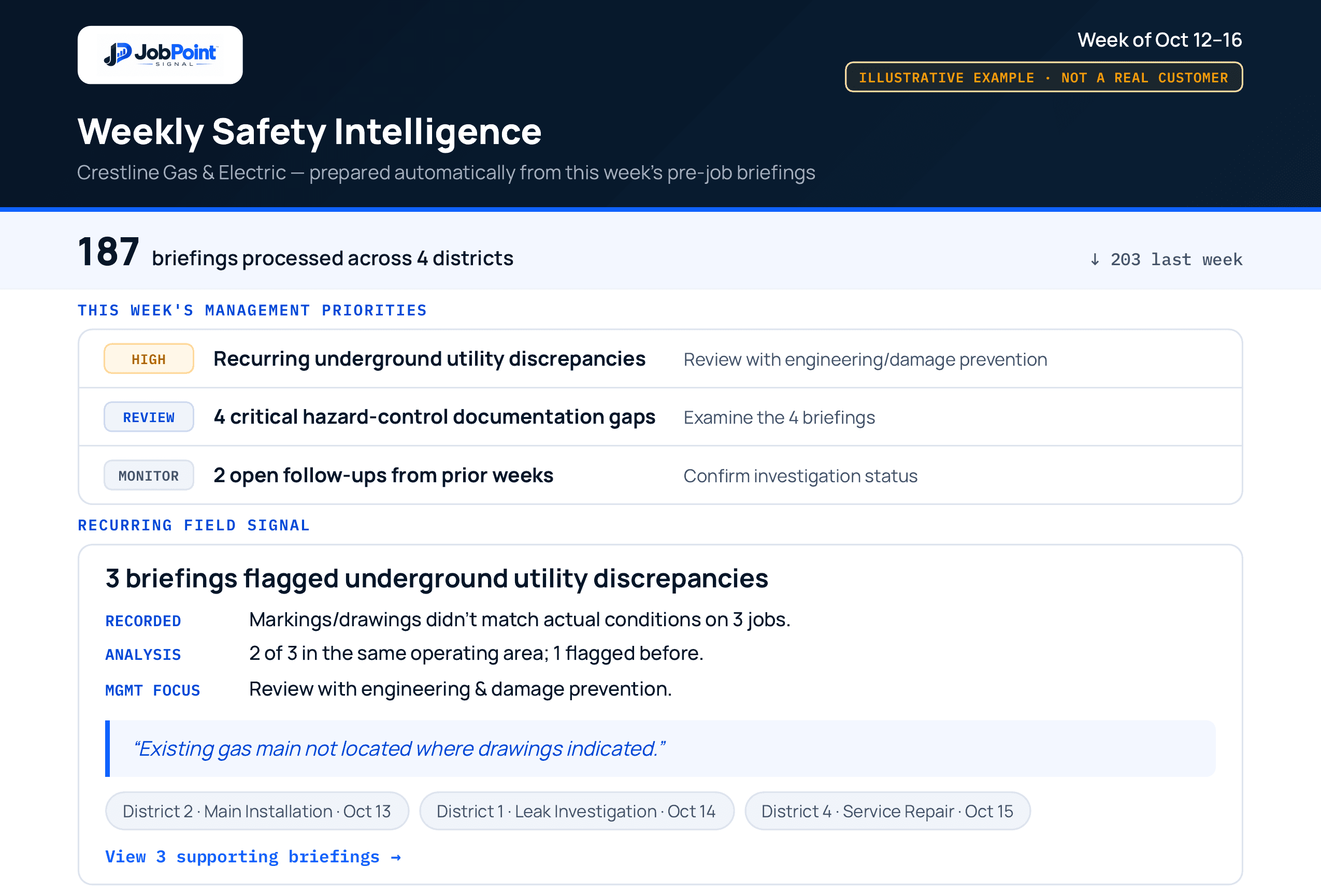This screenshot has height=896, width=1321.
Task: Click 2 open follow-ups from prior weeks title
Action: click(x=383, y=475)
